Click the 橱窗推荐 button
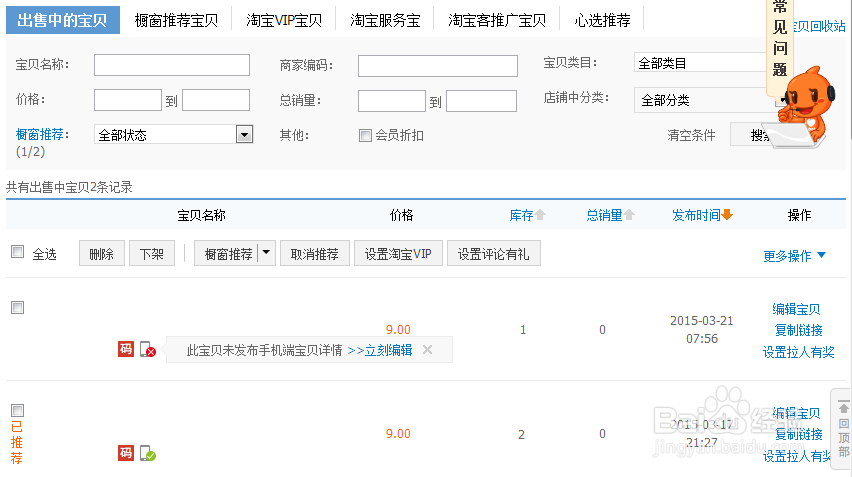 tap(226, 253)
